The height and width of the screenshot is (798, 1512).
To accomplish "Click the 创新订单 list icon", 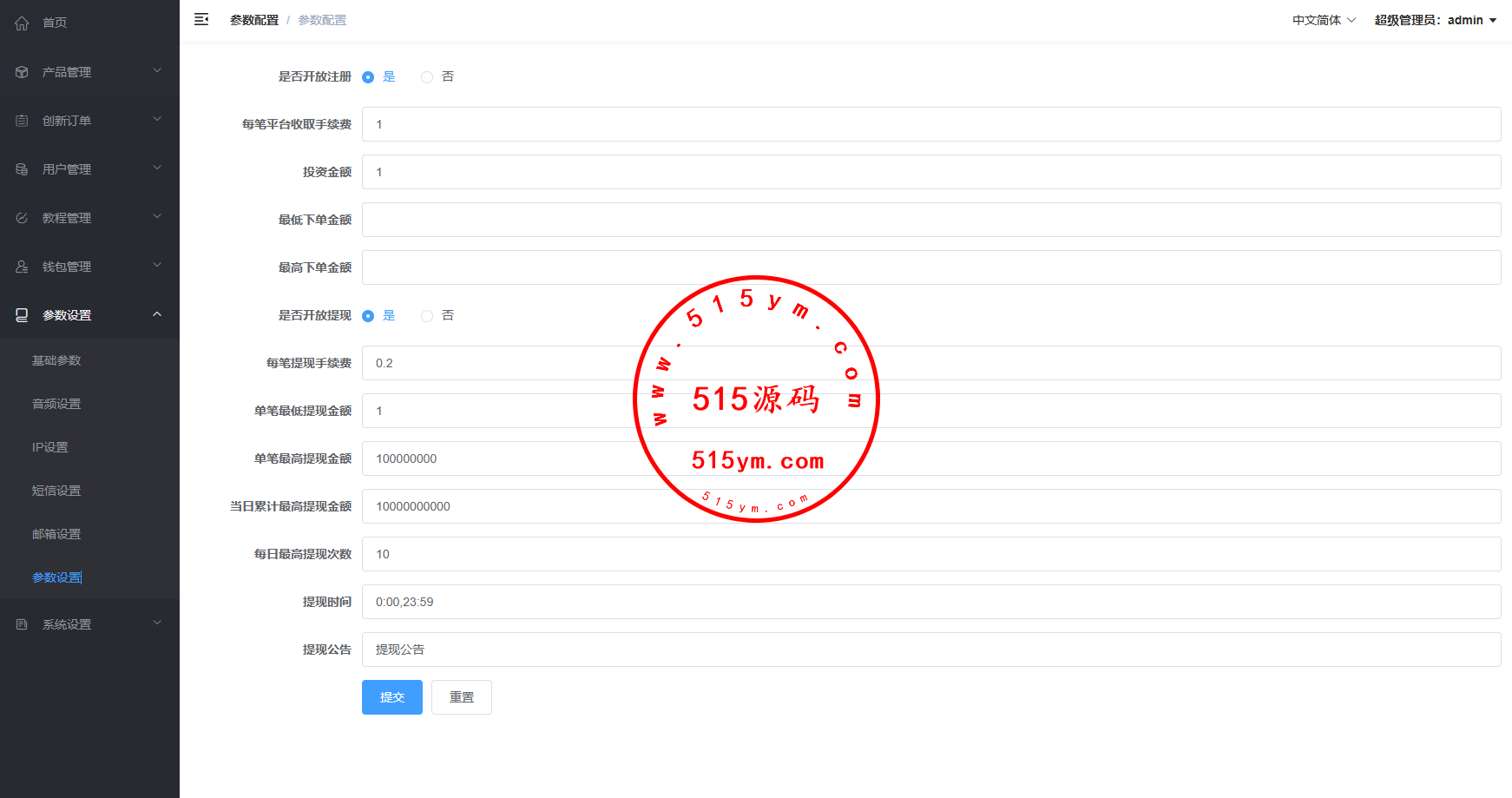I will click(22, 121).
